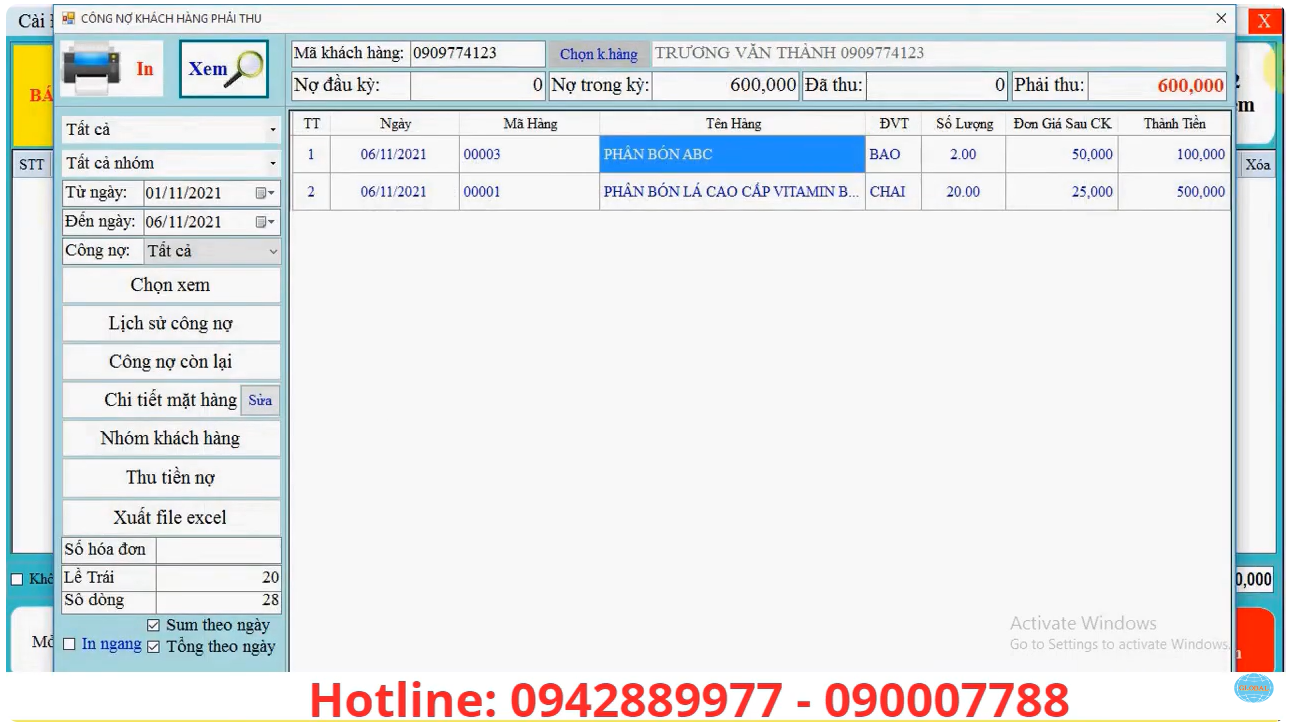Click the Đã thu value field
The image size is (1290, 726).
pyautogui.click(x=937, y=86)
